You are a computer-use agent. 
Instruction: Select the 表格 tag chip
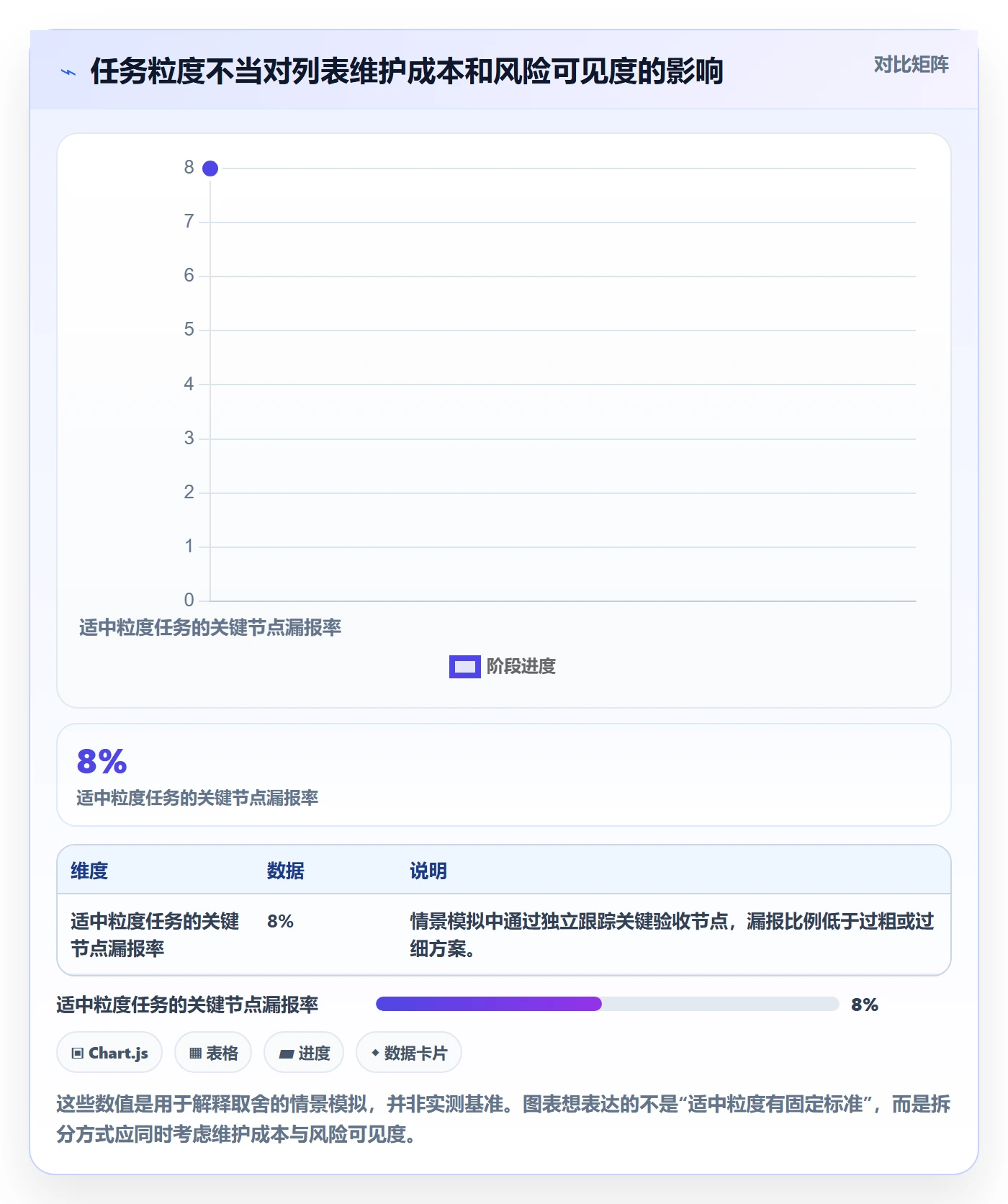(213, 1053)
